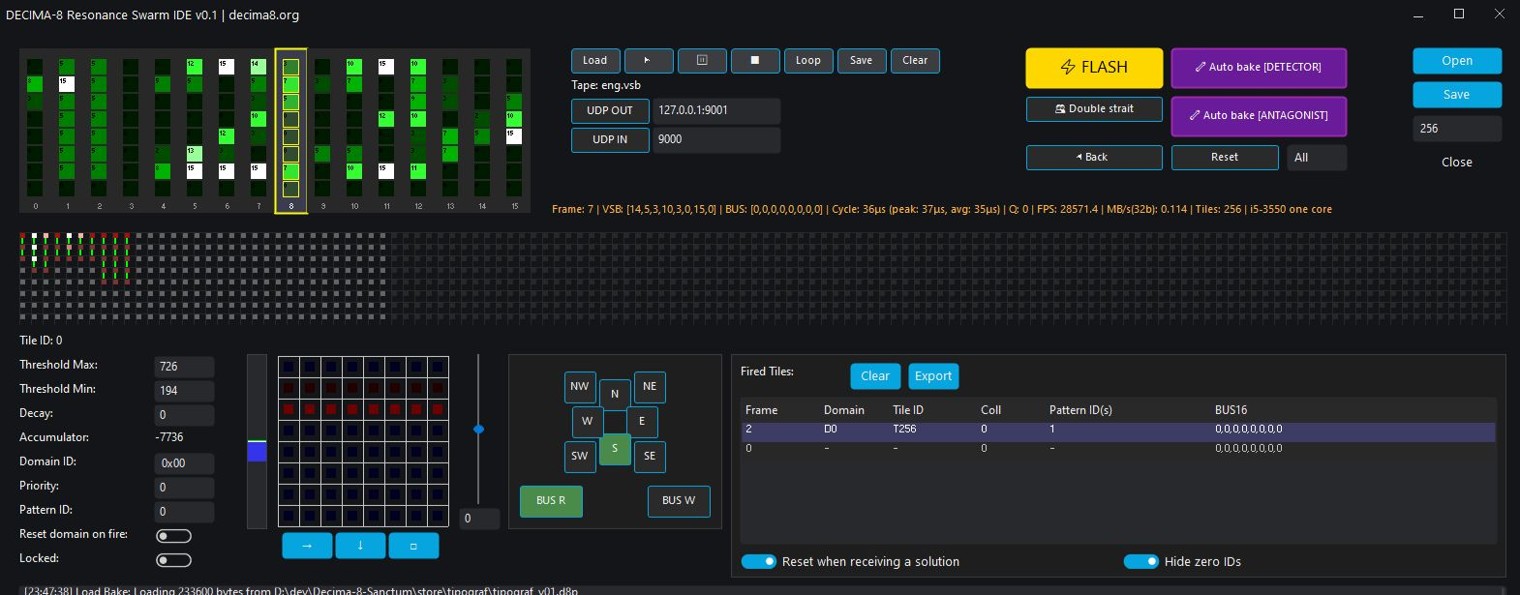
Task: Edit the Priority value field
Action: click(x=184, y=488)
